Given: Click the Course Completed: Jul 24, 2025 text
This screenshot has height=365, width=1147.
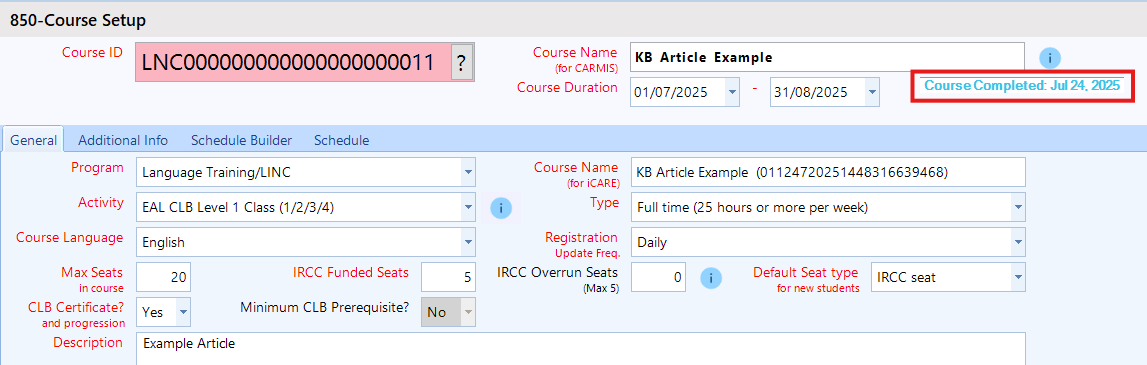Looking at the screenshot, I should point(1022,86).
